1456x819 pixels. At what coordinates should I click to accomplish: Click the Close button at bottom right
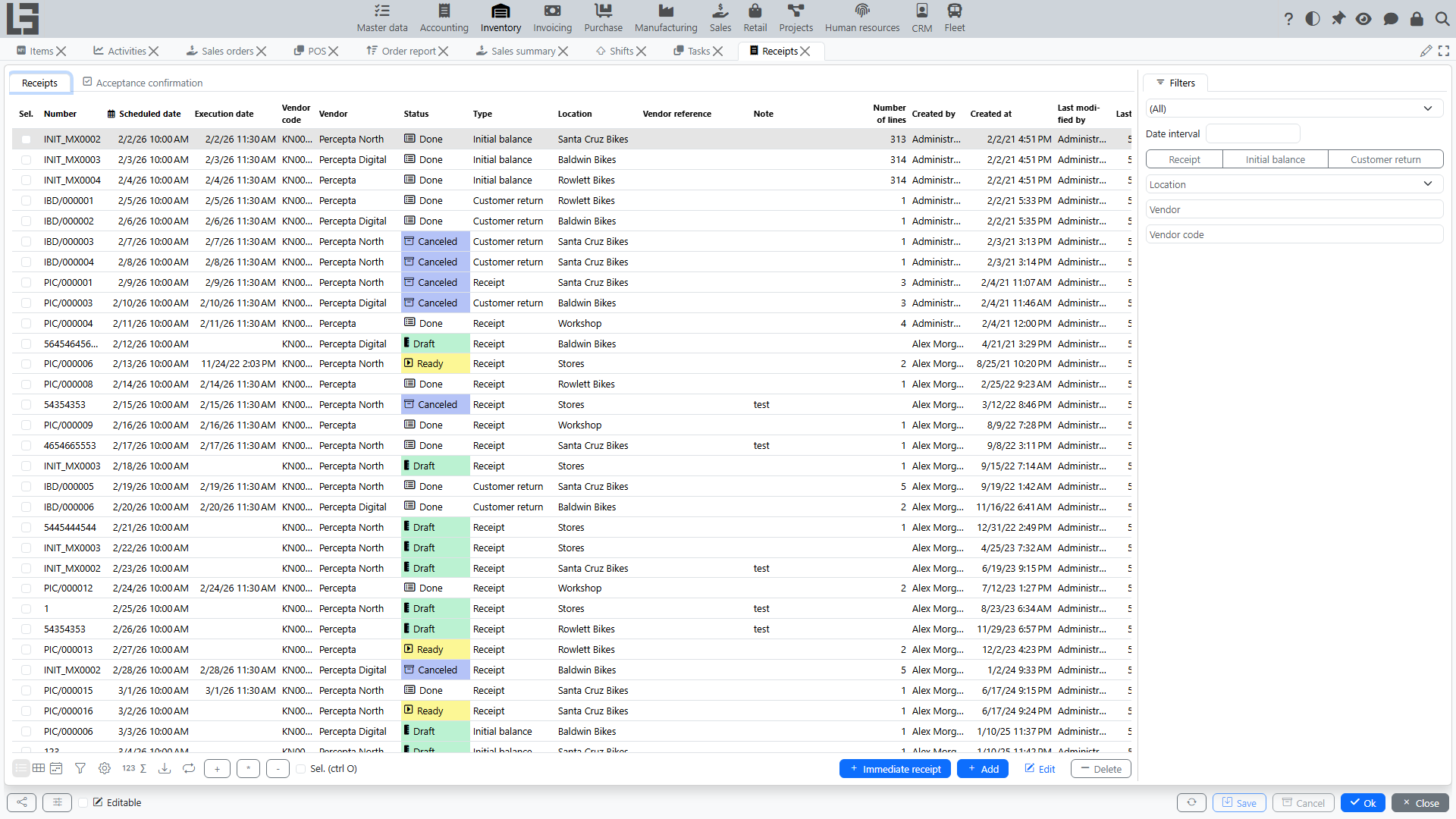tap(1420, 802)
